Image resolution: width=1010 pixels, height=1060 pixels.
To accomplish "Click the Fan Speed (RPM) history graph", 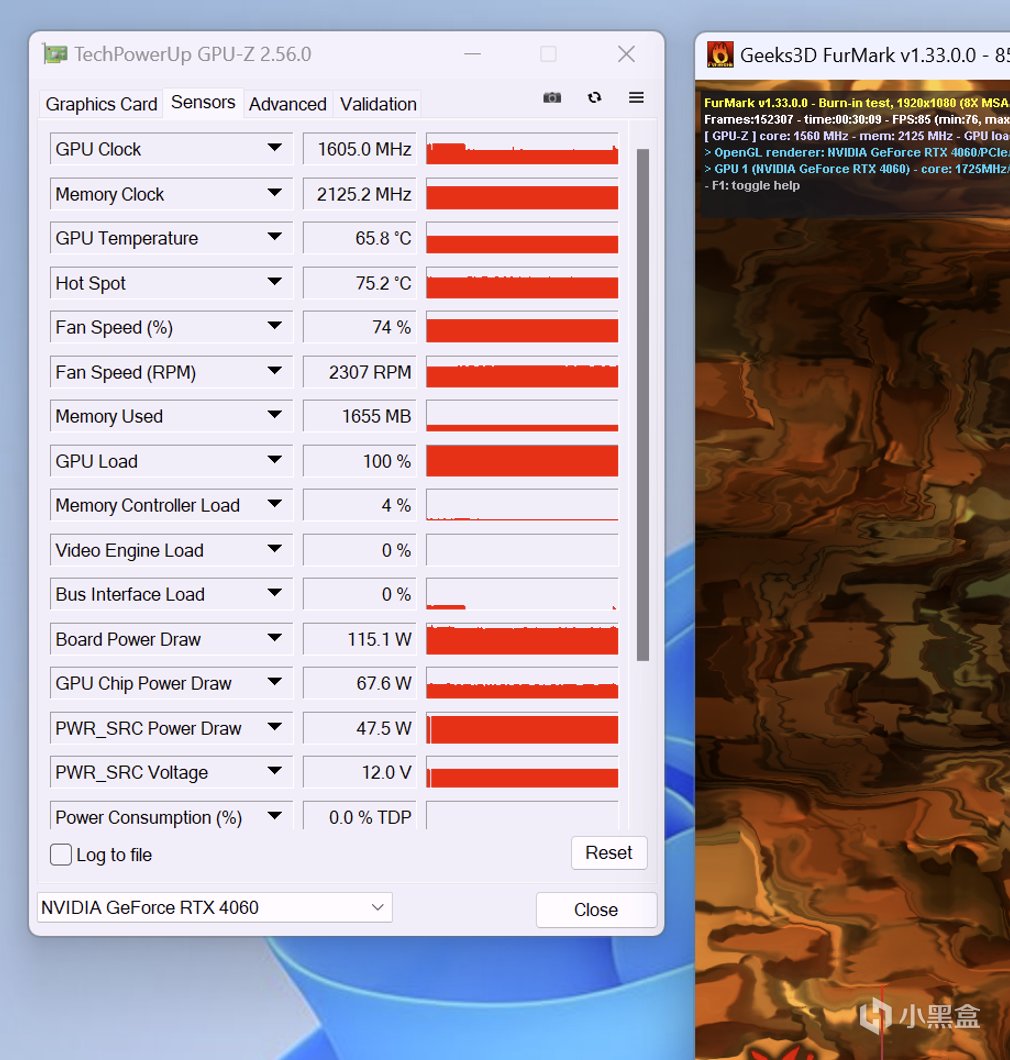I will click(522, 372).
